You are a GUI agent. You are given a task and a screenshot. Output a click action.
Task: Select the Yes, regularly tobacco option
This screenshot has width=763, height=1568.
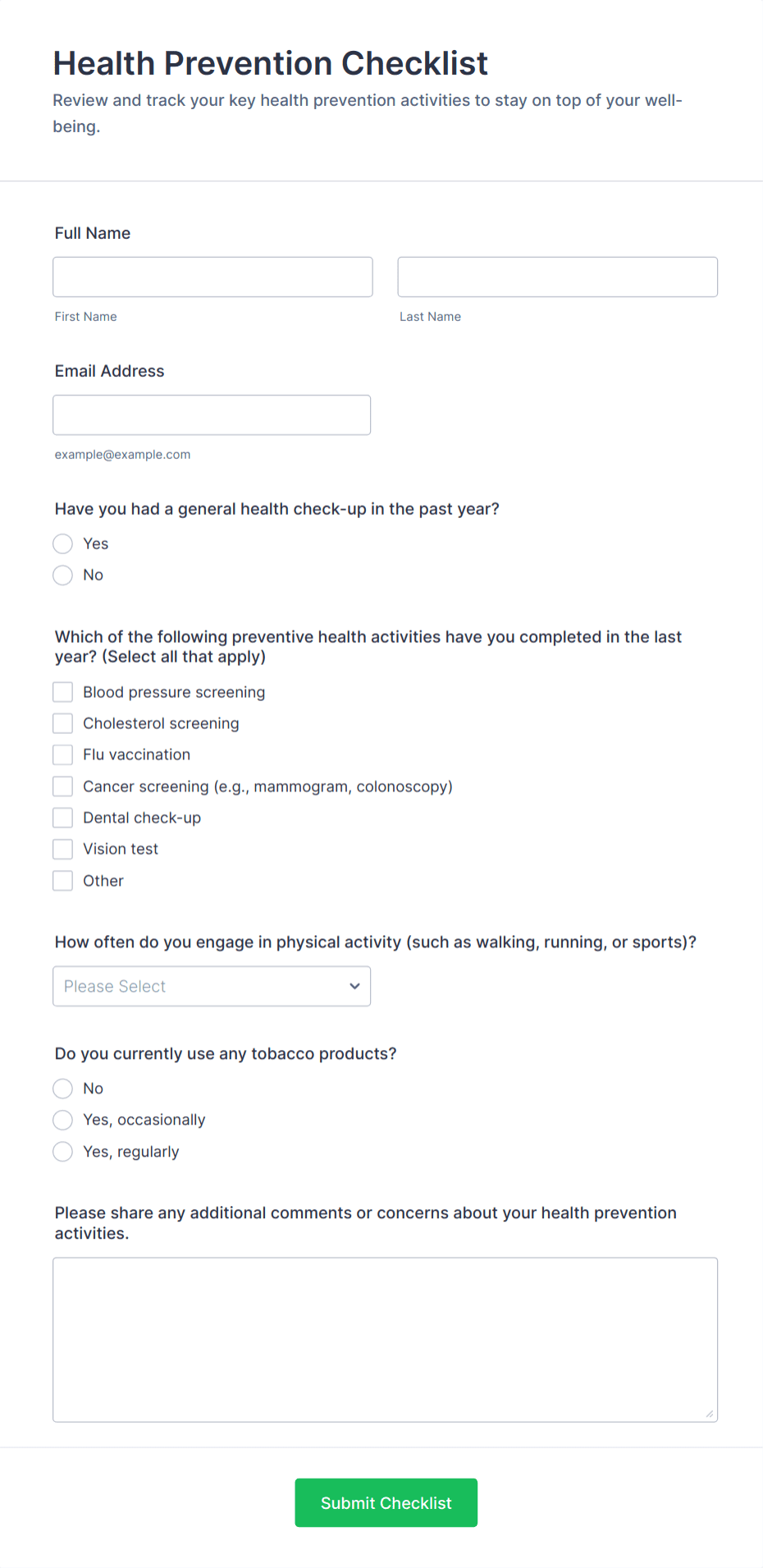coord(62,1151)
